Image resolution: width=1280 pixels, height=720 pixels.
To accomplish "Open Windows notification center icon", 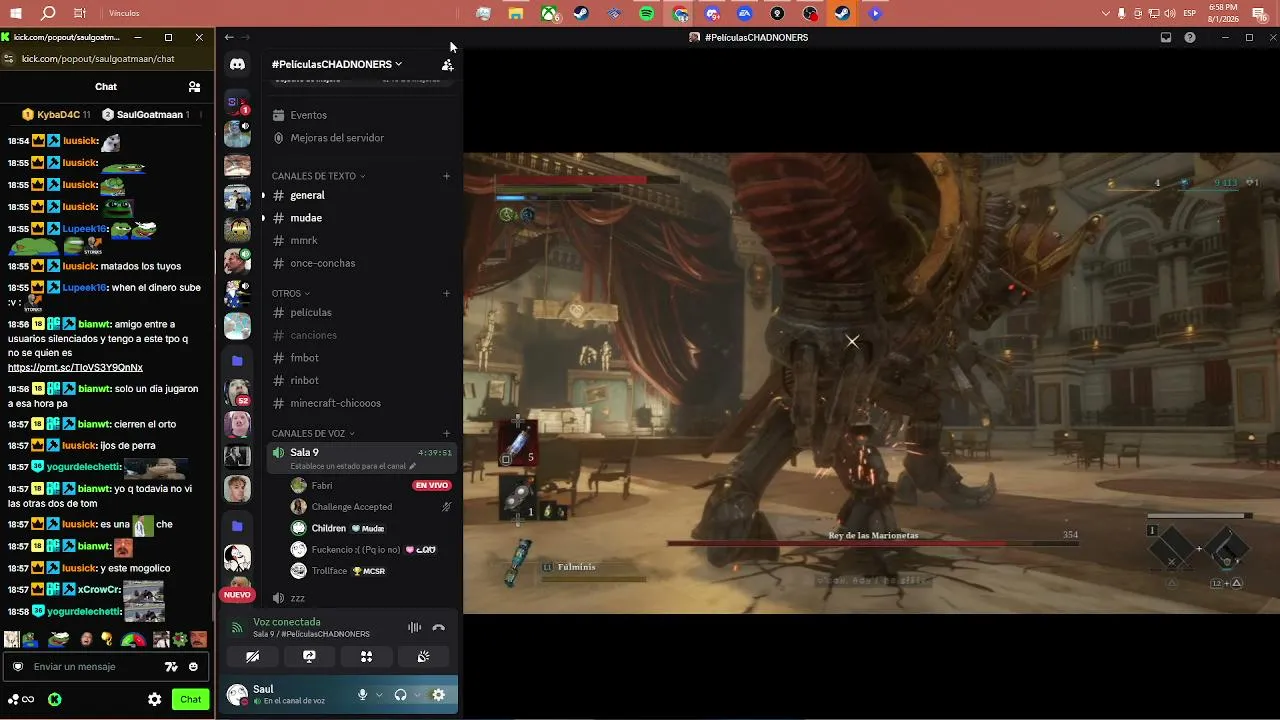I will tap(1257, 14).
